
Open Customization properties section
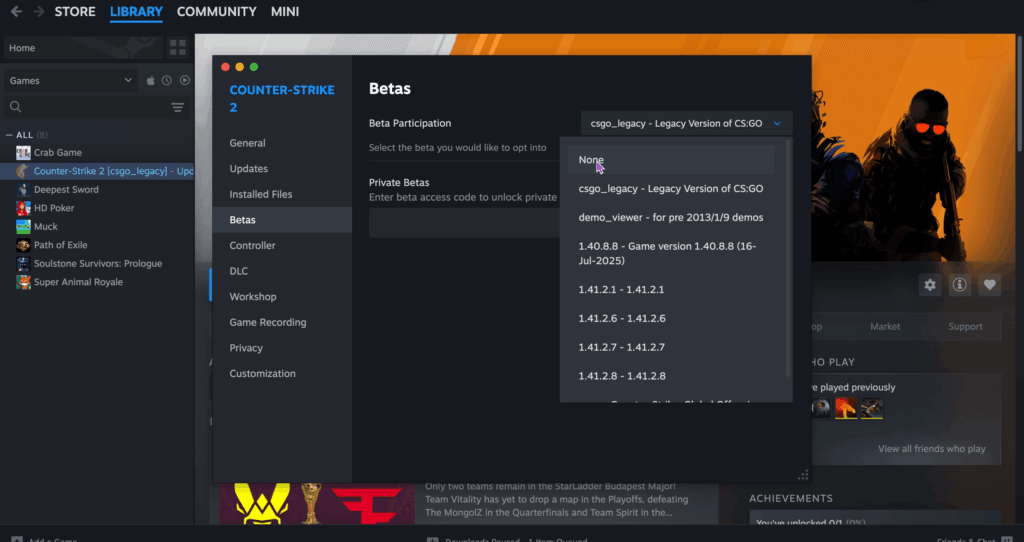click(282, 374)
